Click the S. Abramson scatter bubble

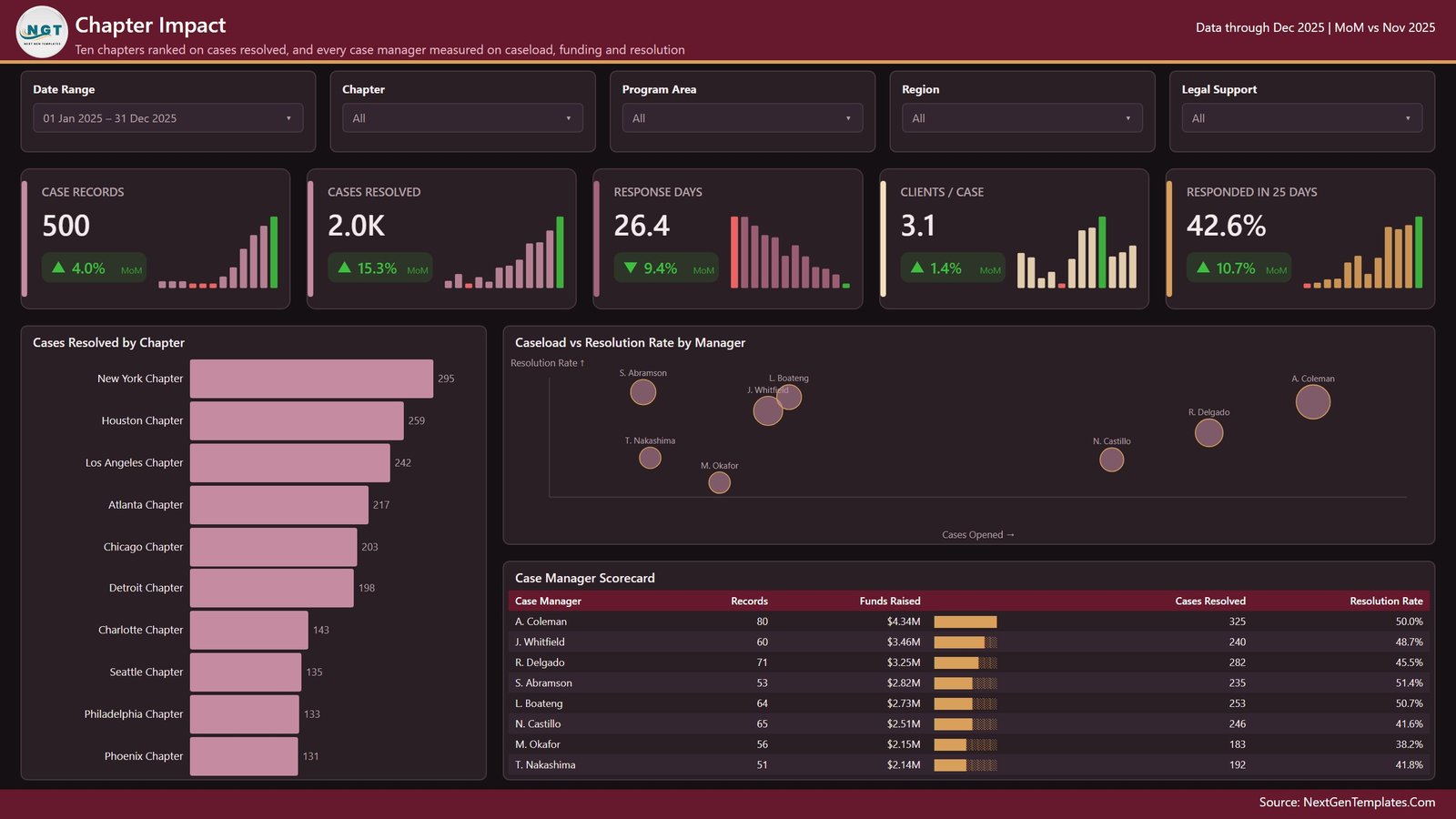click(x=642, y=392)
